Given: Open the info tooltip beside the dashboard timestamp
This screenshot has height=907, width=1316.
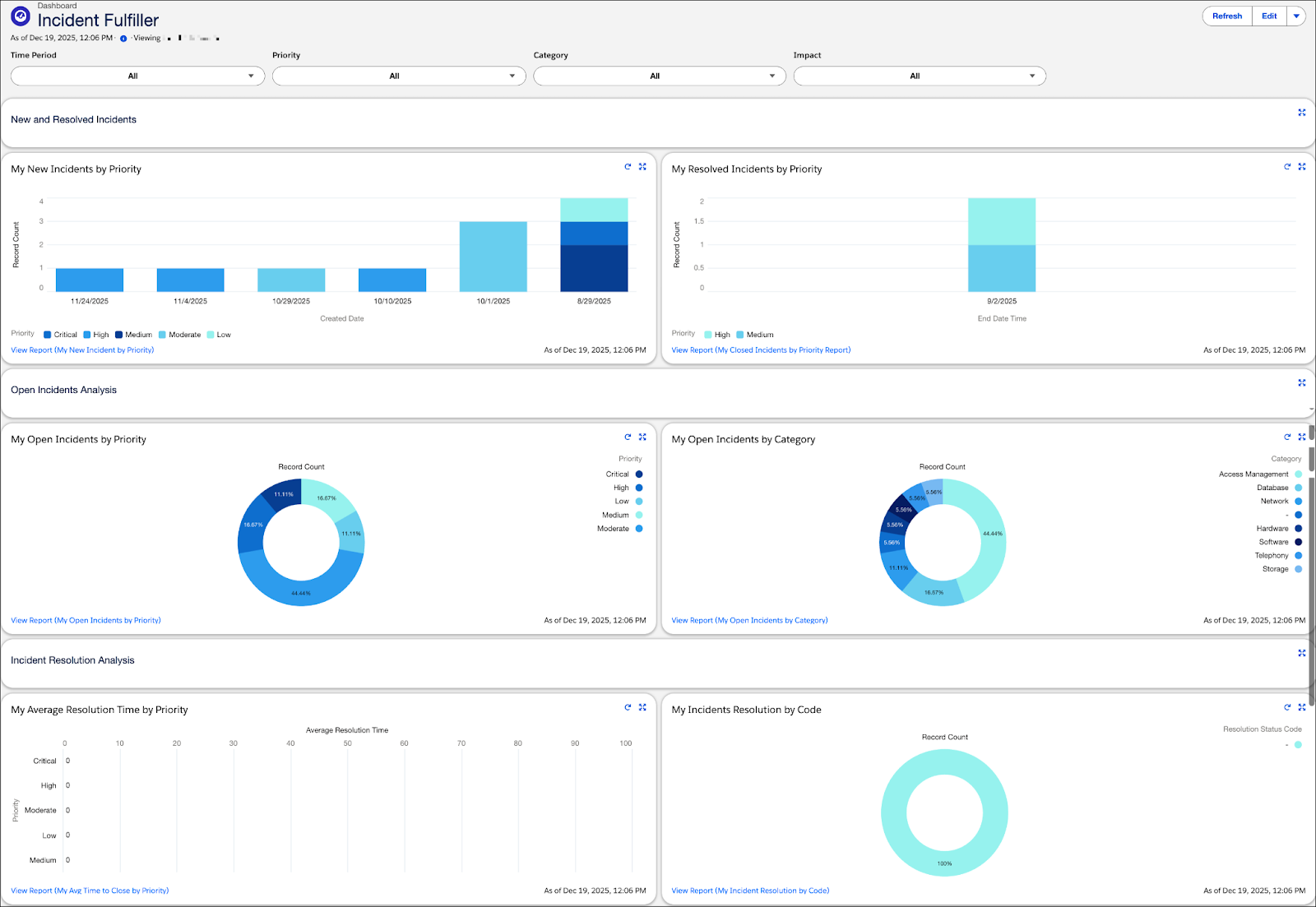Looking at the screenshot, I should (x=123, y=38).
